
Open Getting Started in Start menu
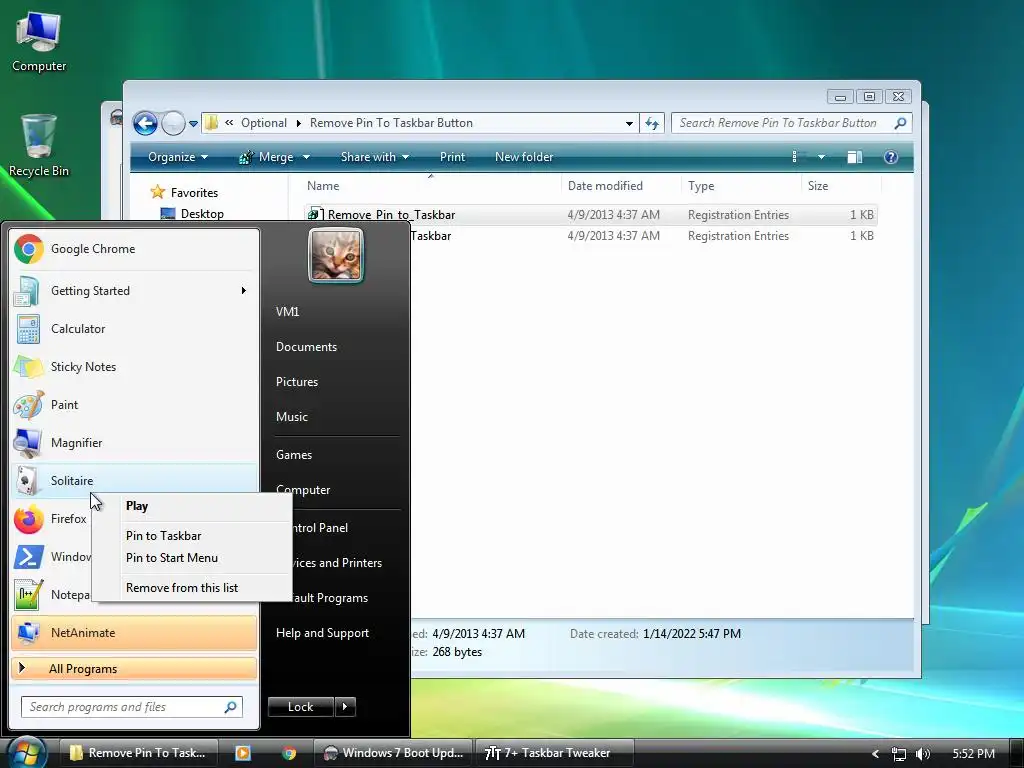click(x=134, y=291)
